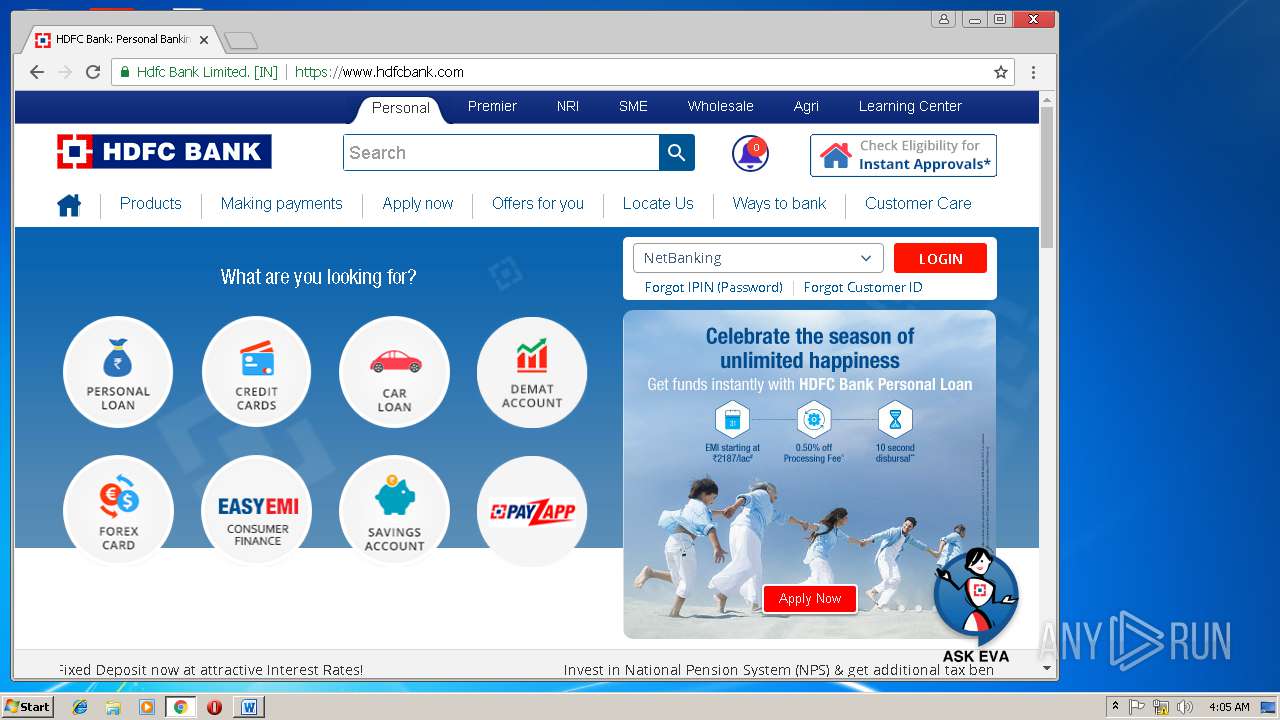Screen dimensions: 1280x720
Task: Open the PayZapp icon
Action: click(532, 511)
